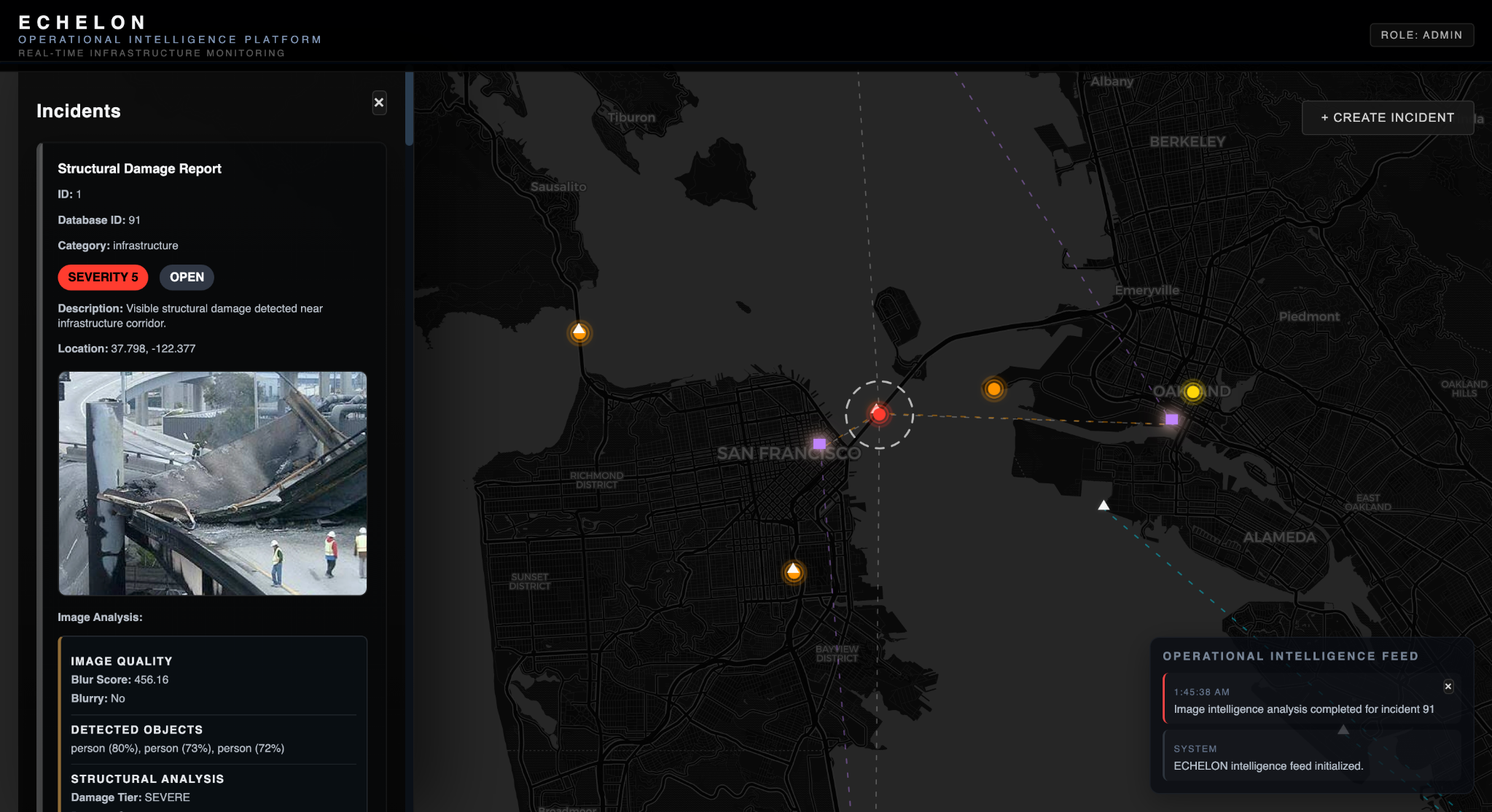Select the orange circle marker west of Oakland

pyautogui.click(x=994, y=389)
